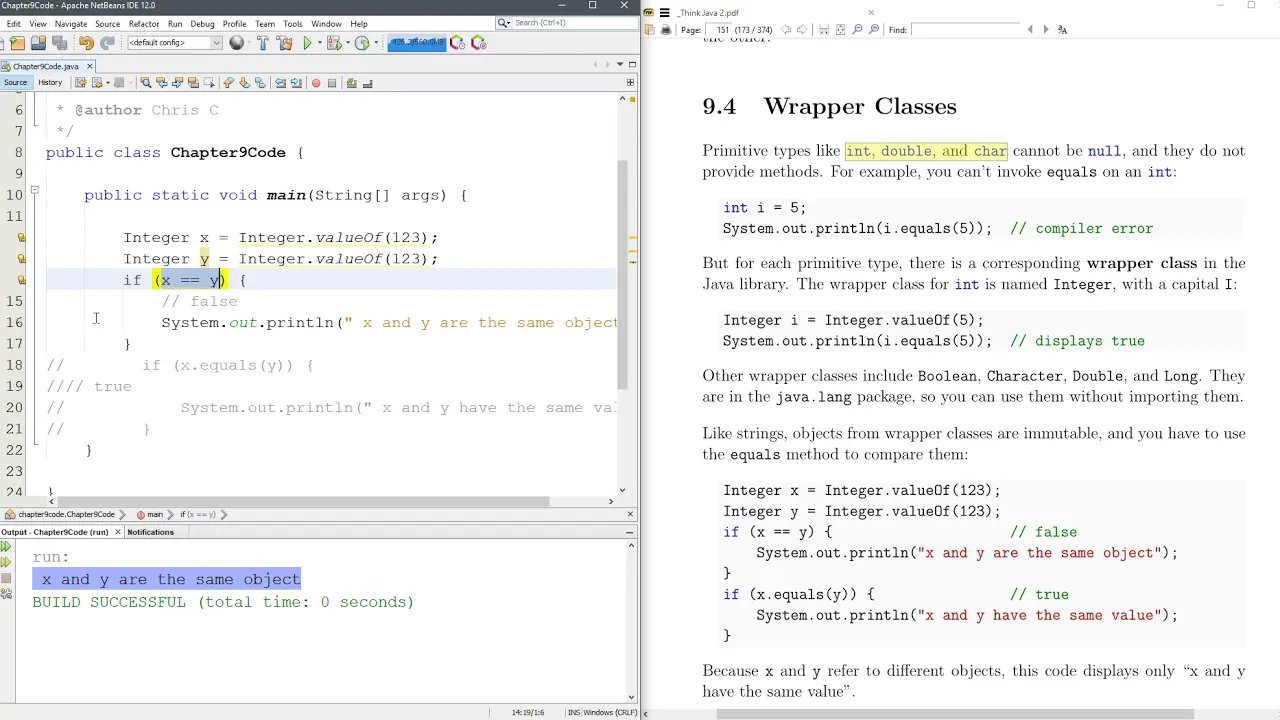Switch to the Notifications tab
Viewport: 1280px width, 720px height.
[150, 532]
